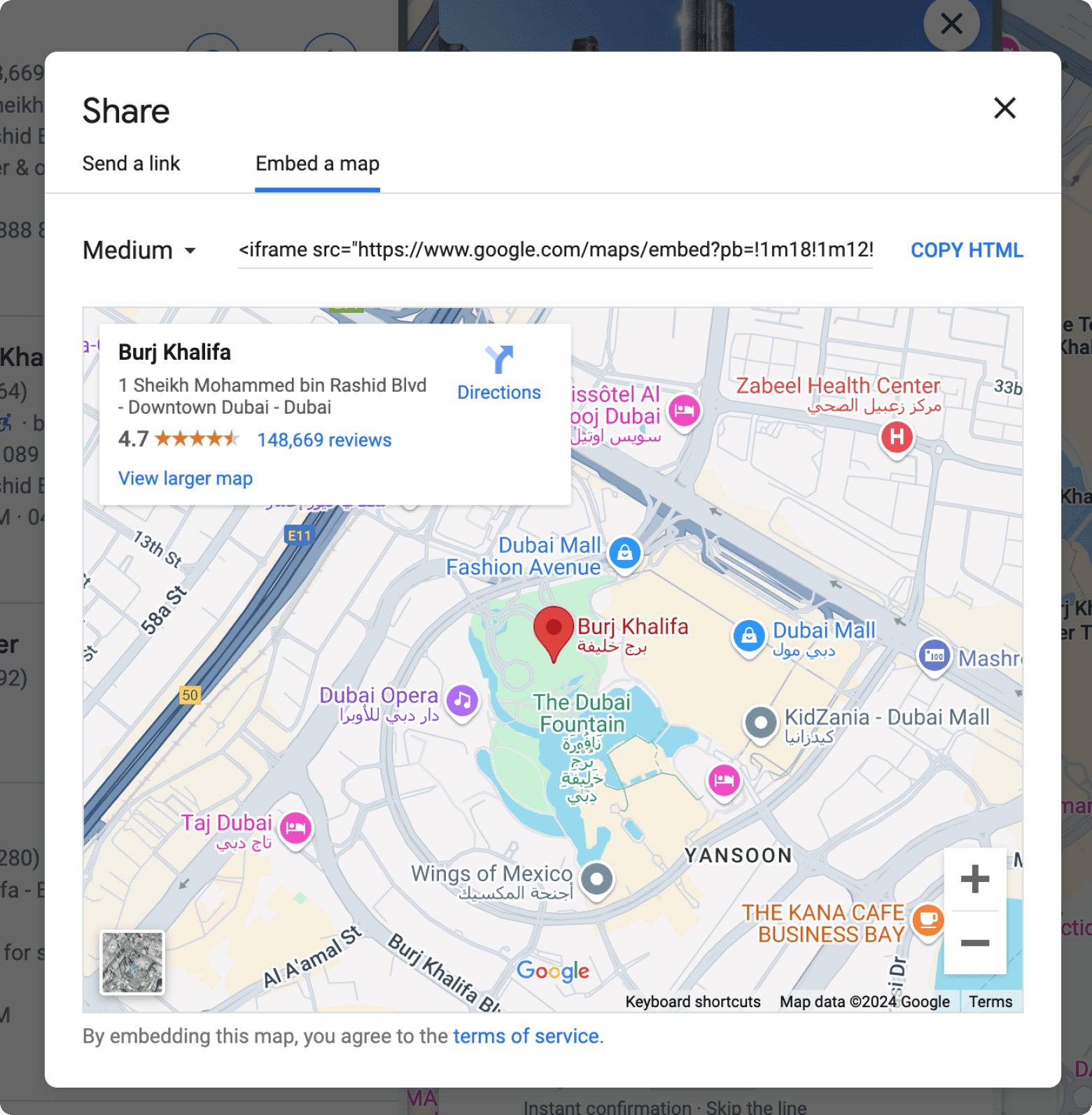The image size is (1092, 1115).
Task: Click the Al A'amal St road label
Action: pyautogui.click(x=312, y=957)
